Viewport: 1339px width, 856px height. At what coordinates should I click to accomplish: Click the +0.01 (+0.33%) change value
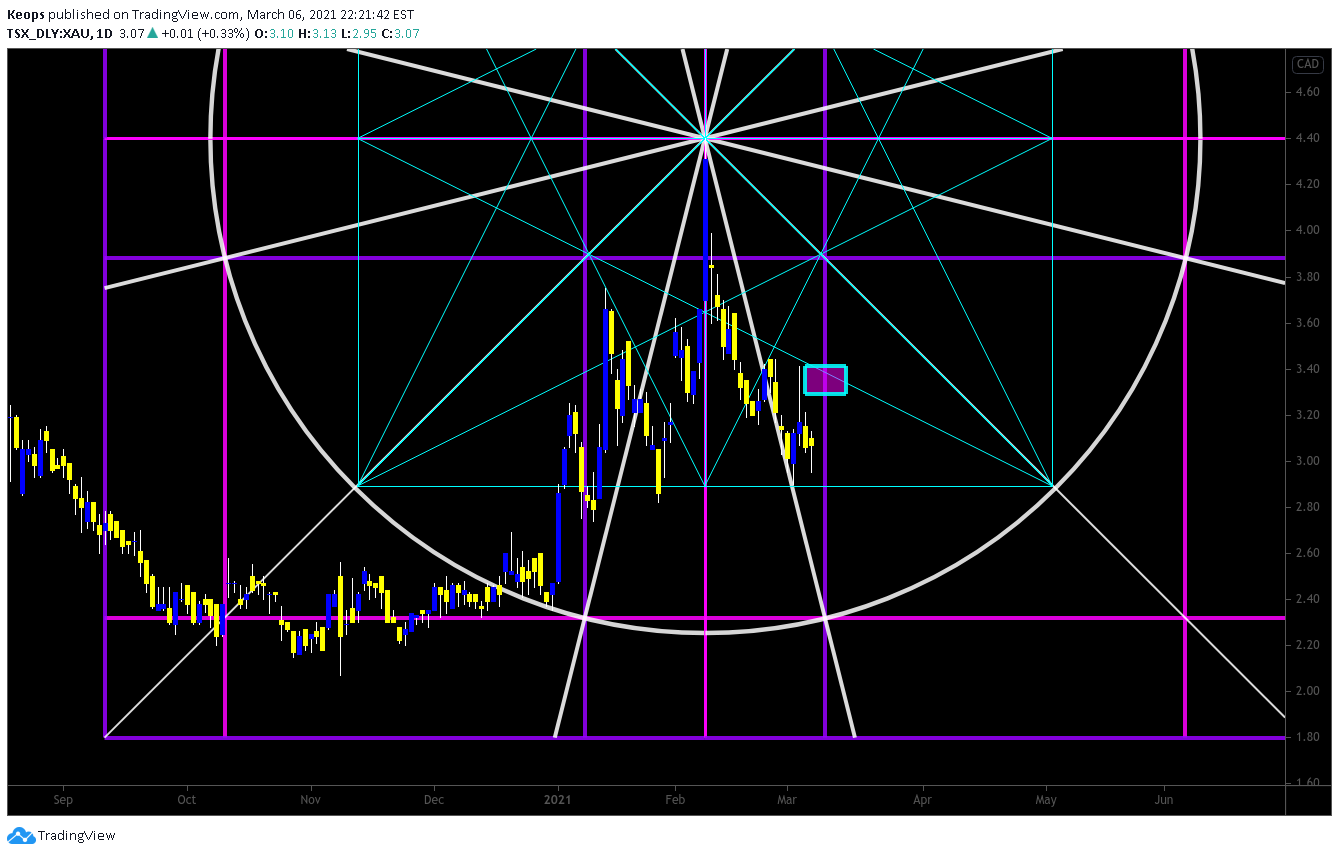[x=204, y=33]
